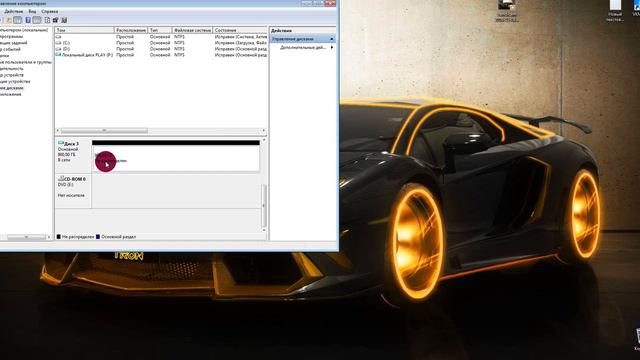This screenshot has height=360, width=640.
Task: Click the CD-ROM 0 DVD label block
Action: coord(73,191)
